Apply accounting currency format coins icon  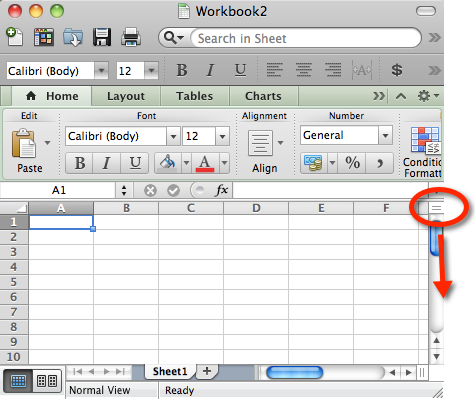coord(313,163)
